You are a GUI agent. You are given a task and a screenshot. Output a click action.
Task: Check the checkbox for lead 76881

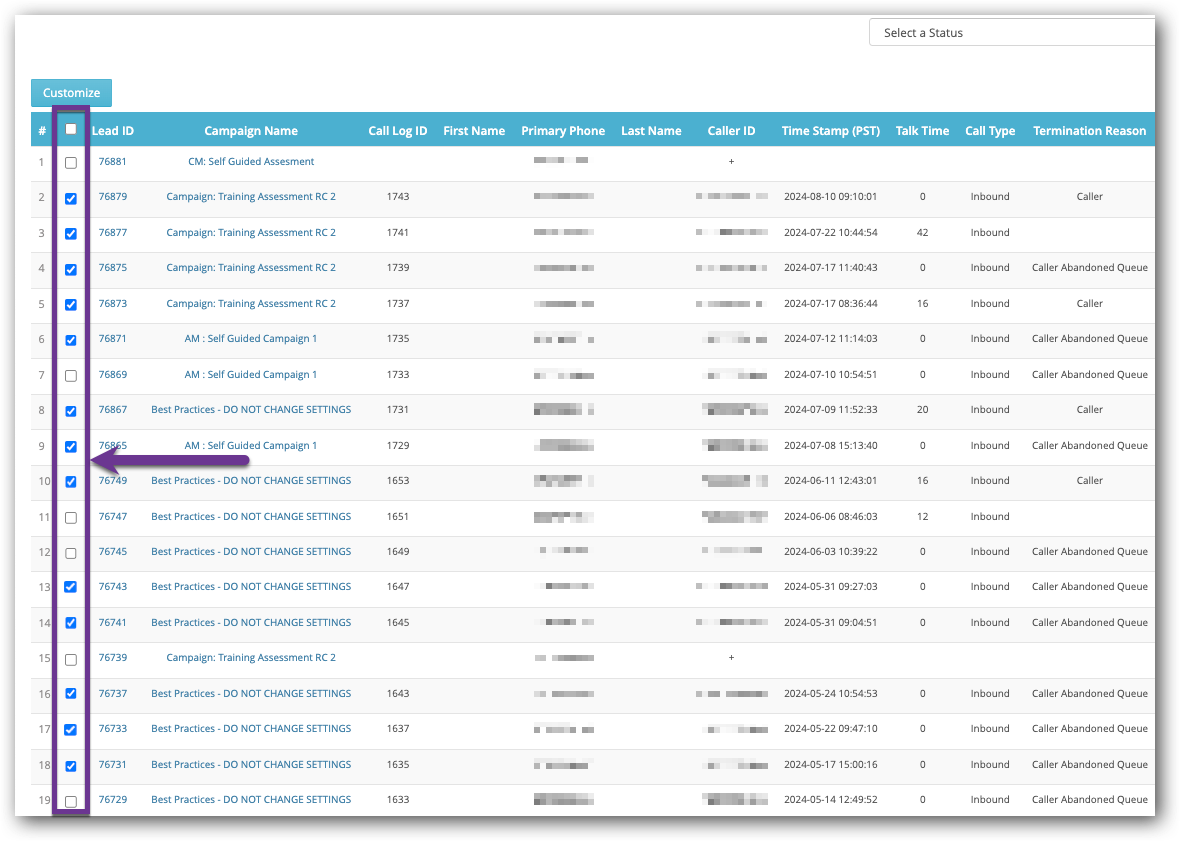click(x=70, y=162)
